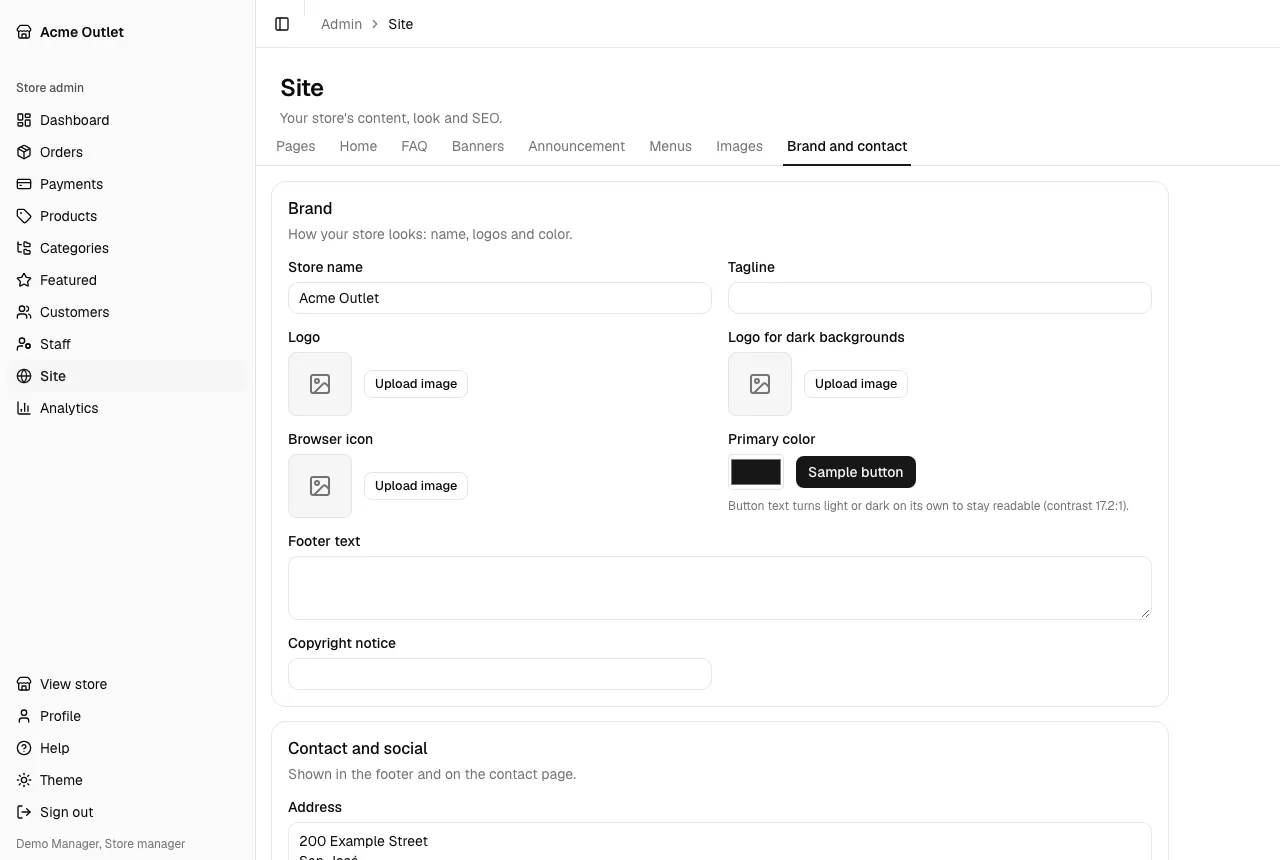Click the Browser icon placeholder thumbnail

[x=320, y=486]
